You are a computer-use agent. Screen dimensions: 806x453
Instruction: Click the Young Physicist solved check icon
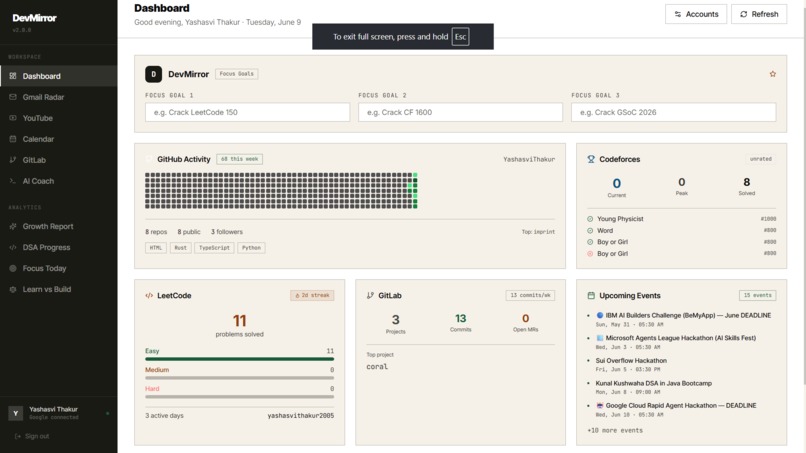click(590, 219)
